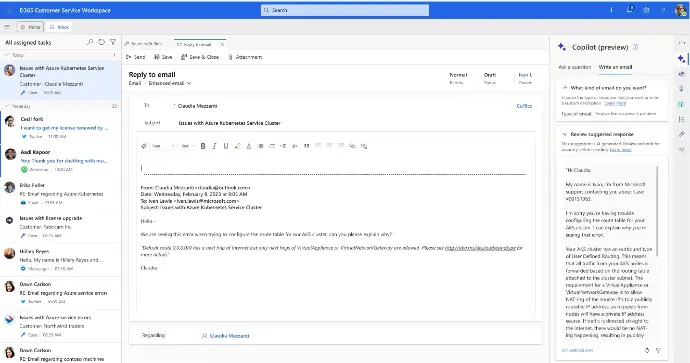This screenshot has width=690, height=363.
Task: Switch to the Home session tab
Action: click(30, 27)
